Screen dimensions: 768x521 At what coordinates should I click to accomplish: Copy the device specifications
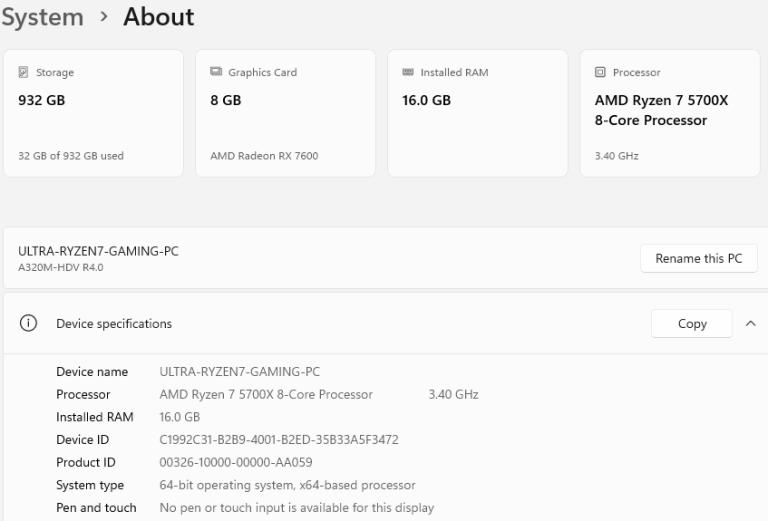coord(692,323)
